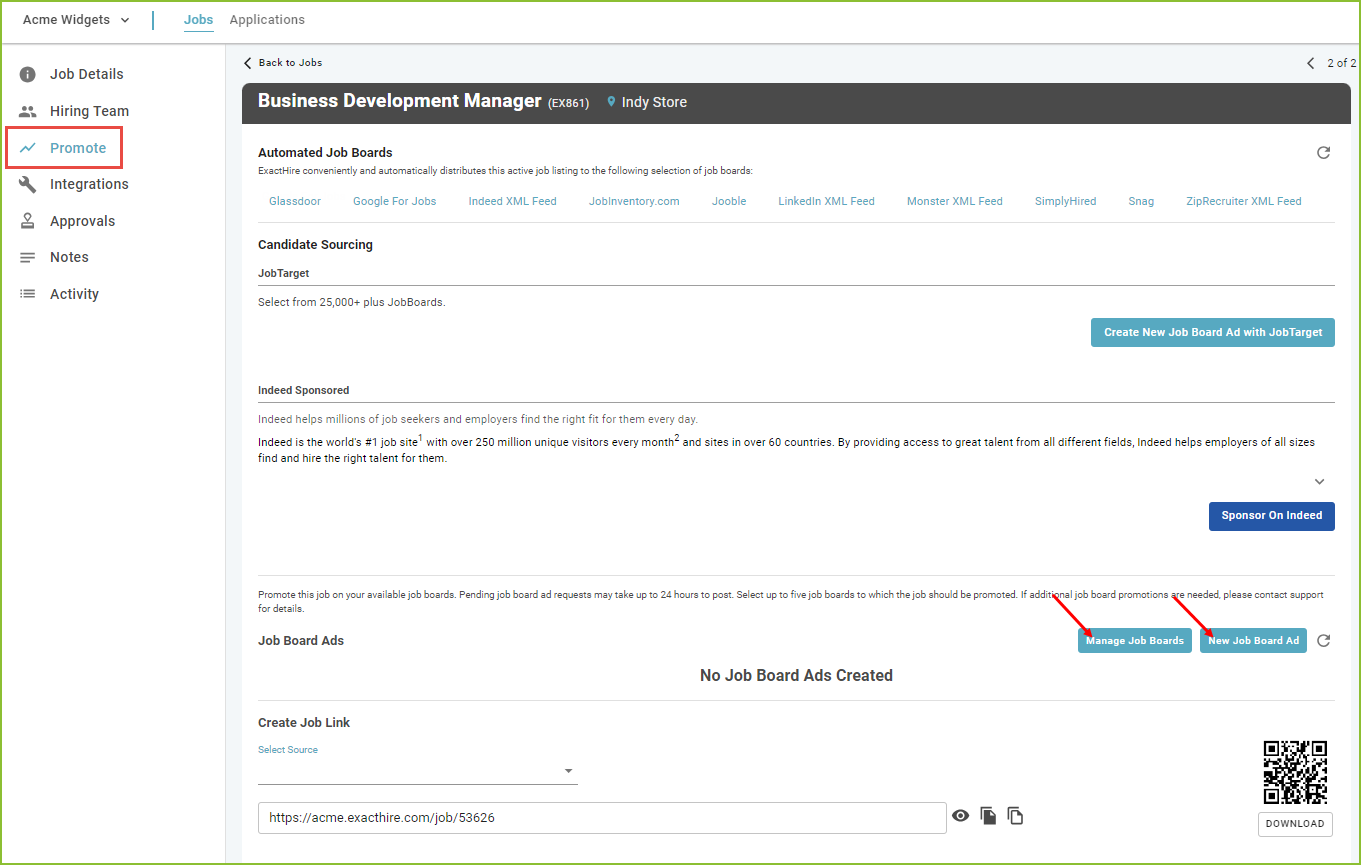Click the Job Details info icon
Image resolution: width=1361 pixels, height=865 pixels.
28,74
